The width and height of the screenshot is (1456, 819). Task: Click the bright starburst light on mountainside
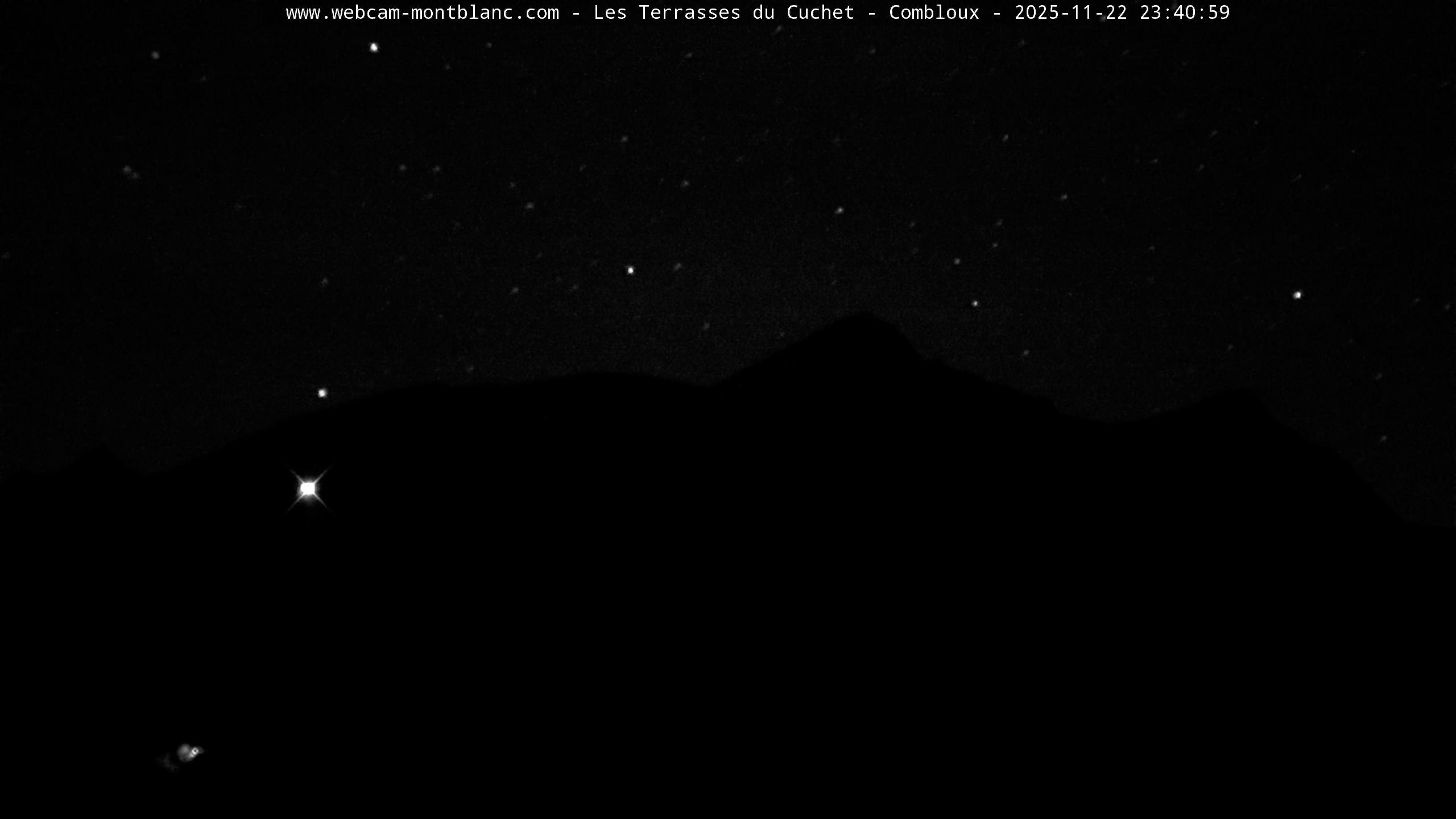point(308,489)
